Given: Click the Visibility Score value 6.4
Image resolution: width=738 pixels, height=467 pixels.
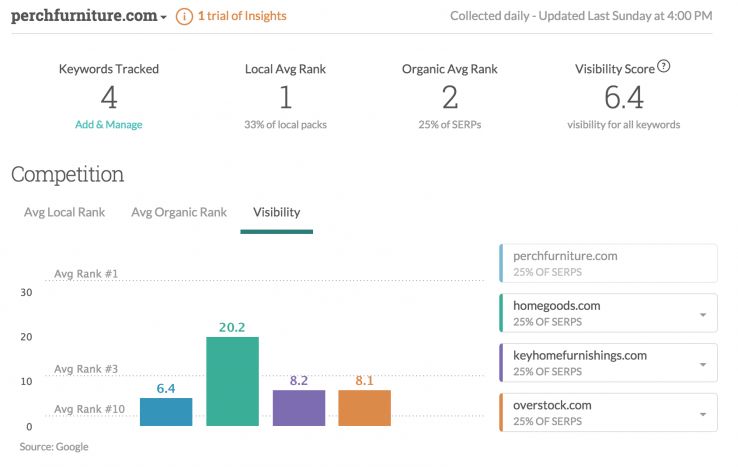Looking at the screenshot, I should (x=624, y=97).
